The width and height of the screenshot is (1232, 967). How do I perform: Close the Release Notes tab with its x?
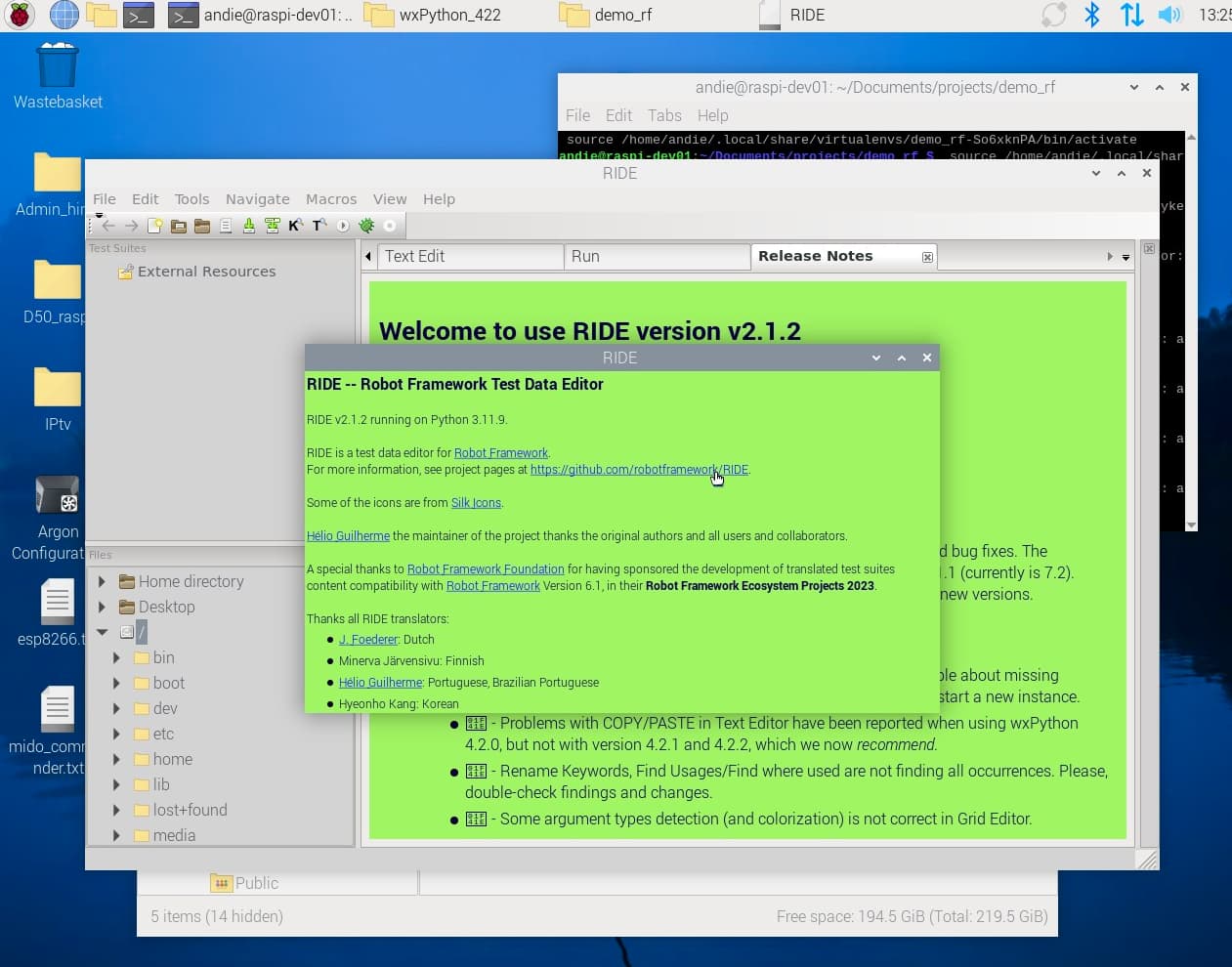[x=927, y=257]
